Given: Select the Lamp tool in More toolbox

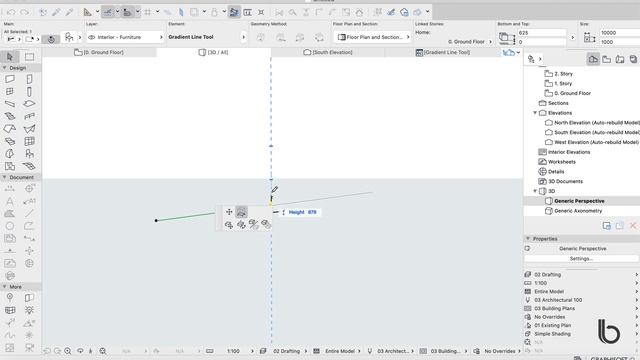Looking at the screenshot, I should click(x=29, y=310).
